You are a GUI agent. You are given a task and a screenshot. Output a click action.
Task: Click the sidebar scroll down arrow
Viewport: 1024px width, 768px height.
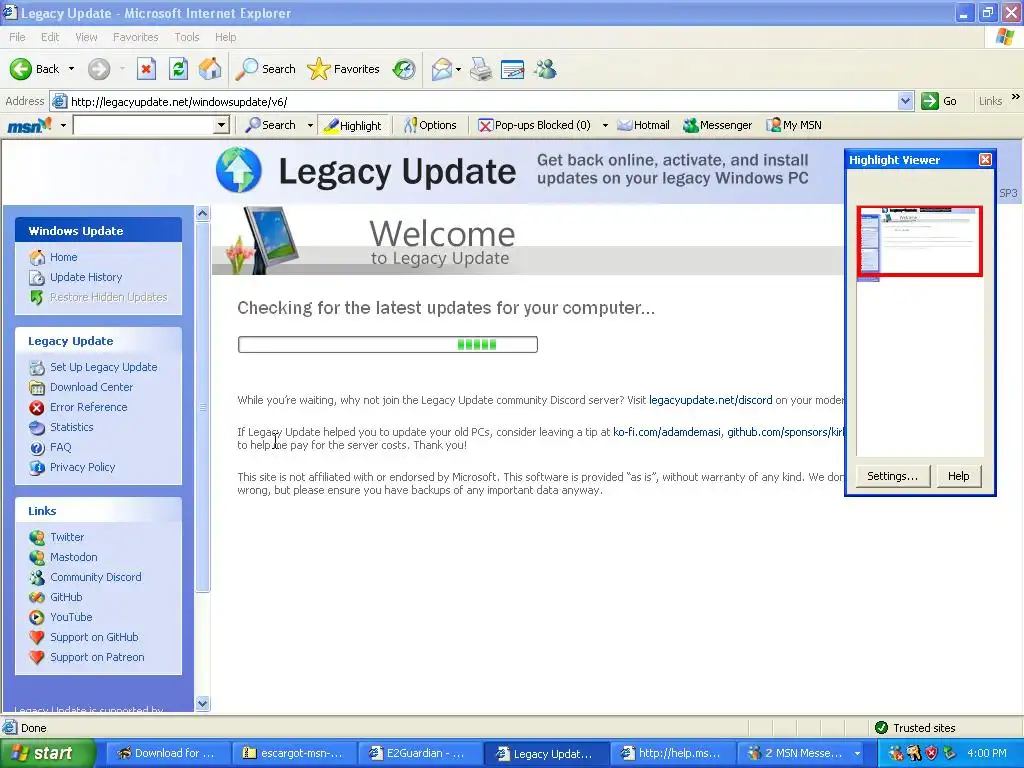coord(202,703)
